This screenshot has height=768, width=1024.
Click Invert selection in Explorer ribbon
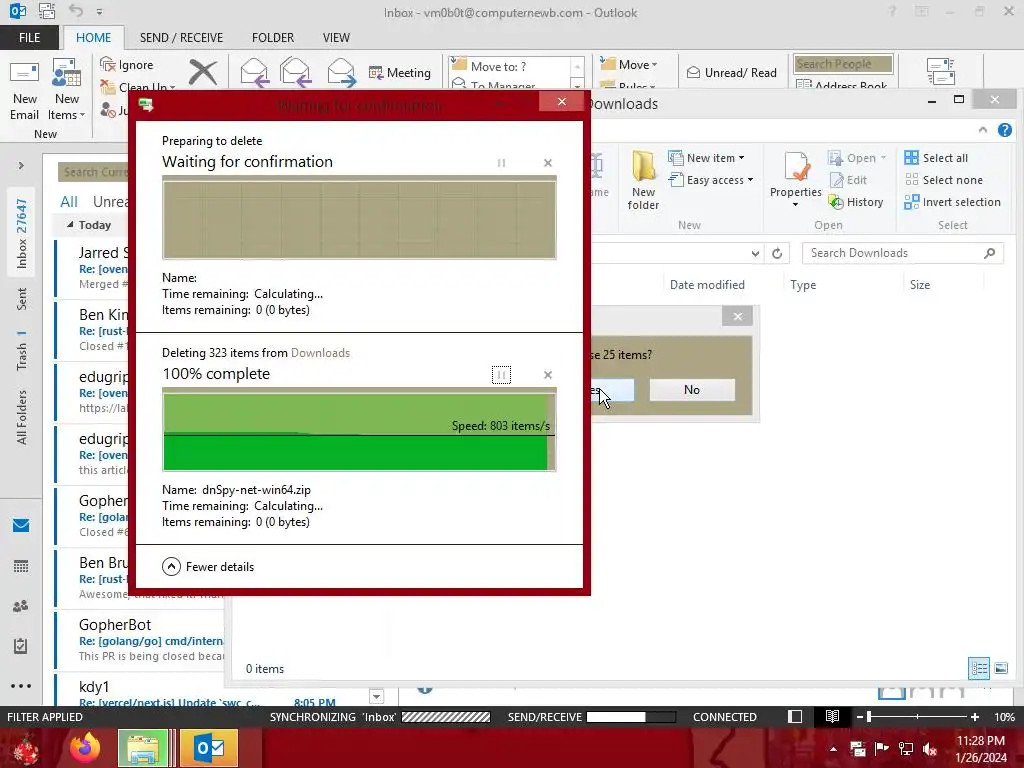point(952,202)
